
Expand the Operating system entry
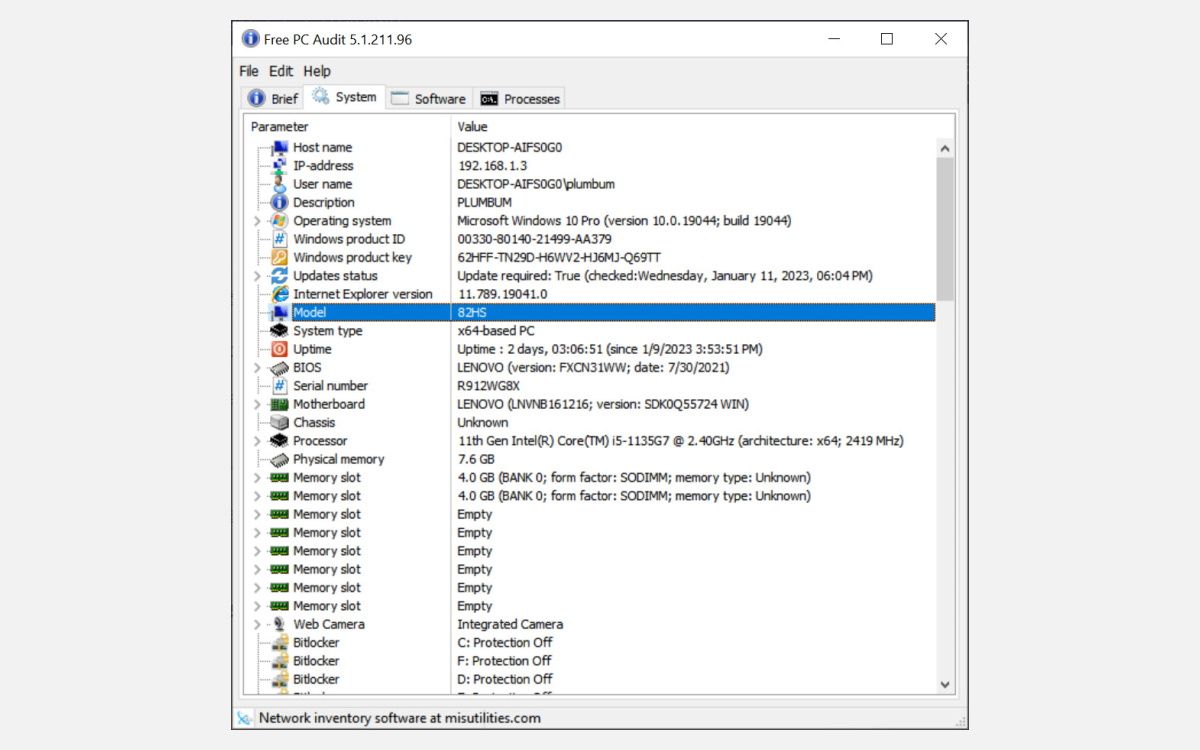click(258, 220)
